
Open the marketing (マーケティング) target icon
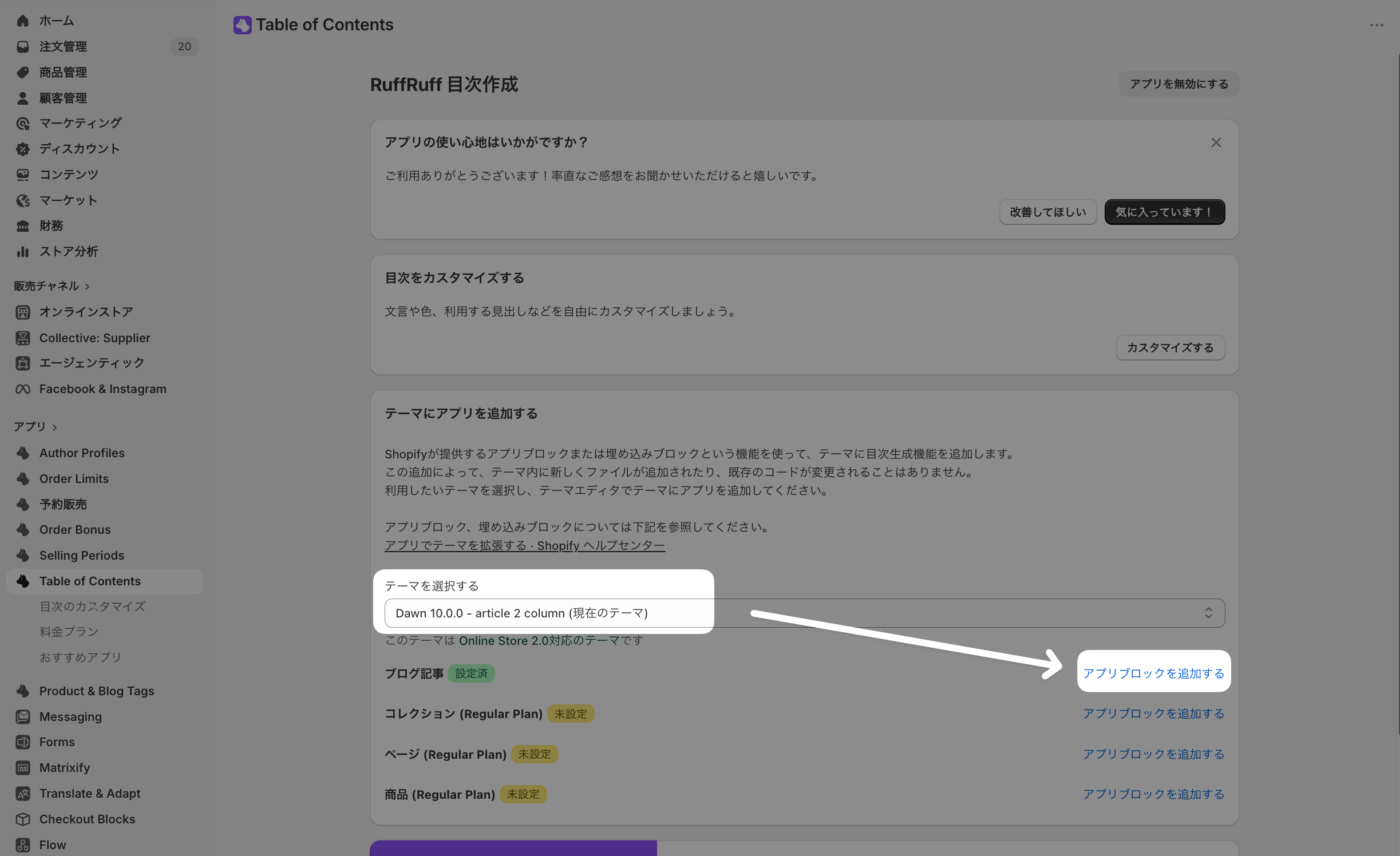pos(23,124)
